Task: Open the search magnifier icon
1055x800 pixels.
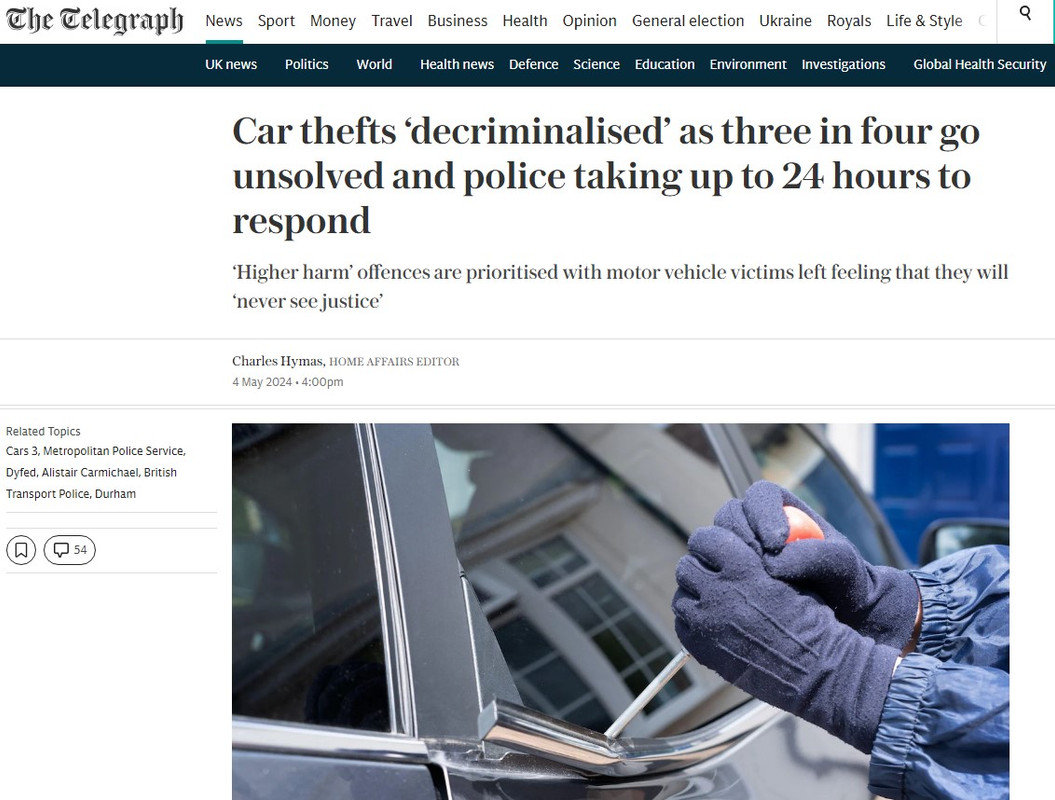Action: point(1025,13)
